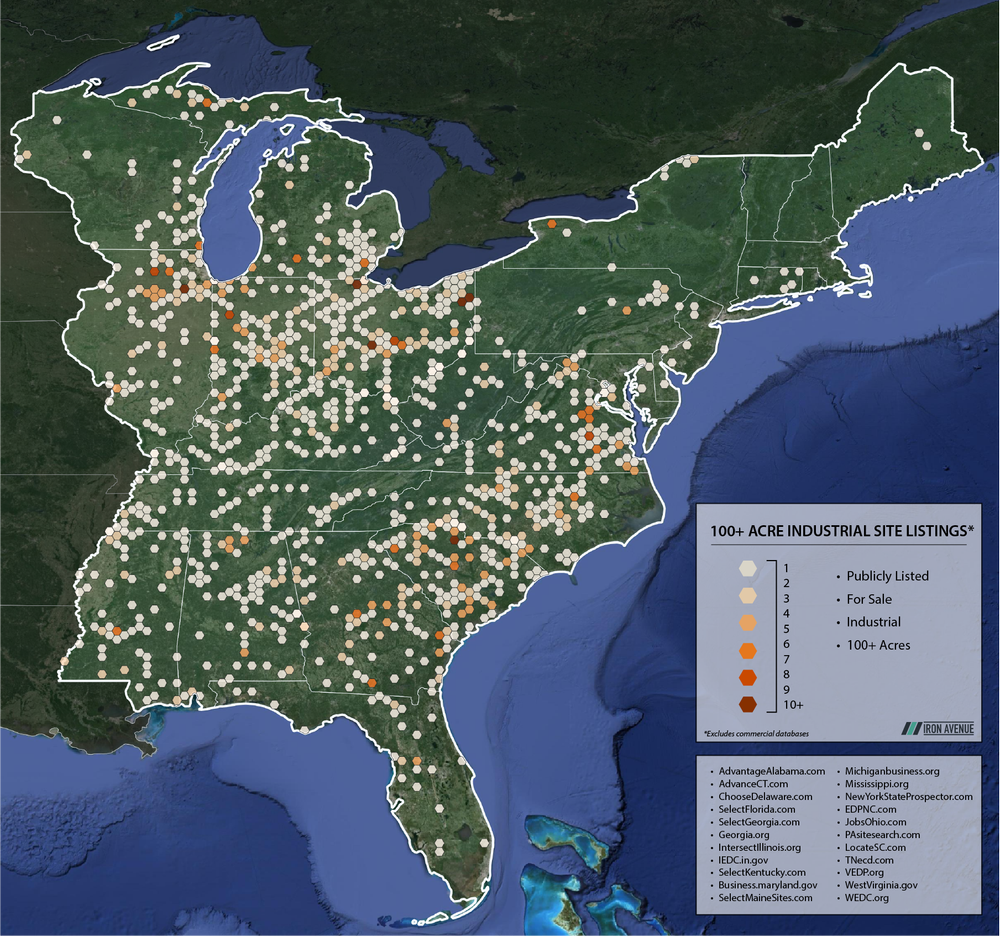This screenshot has width=1000, height=936.
Task: Click the dark red hexagon south of Lake Erie
Action: [x=468, y=298]
